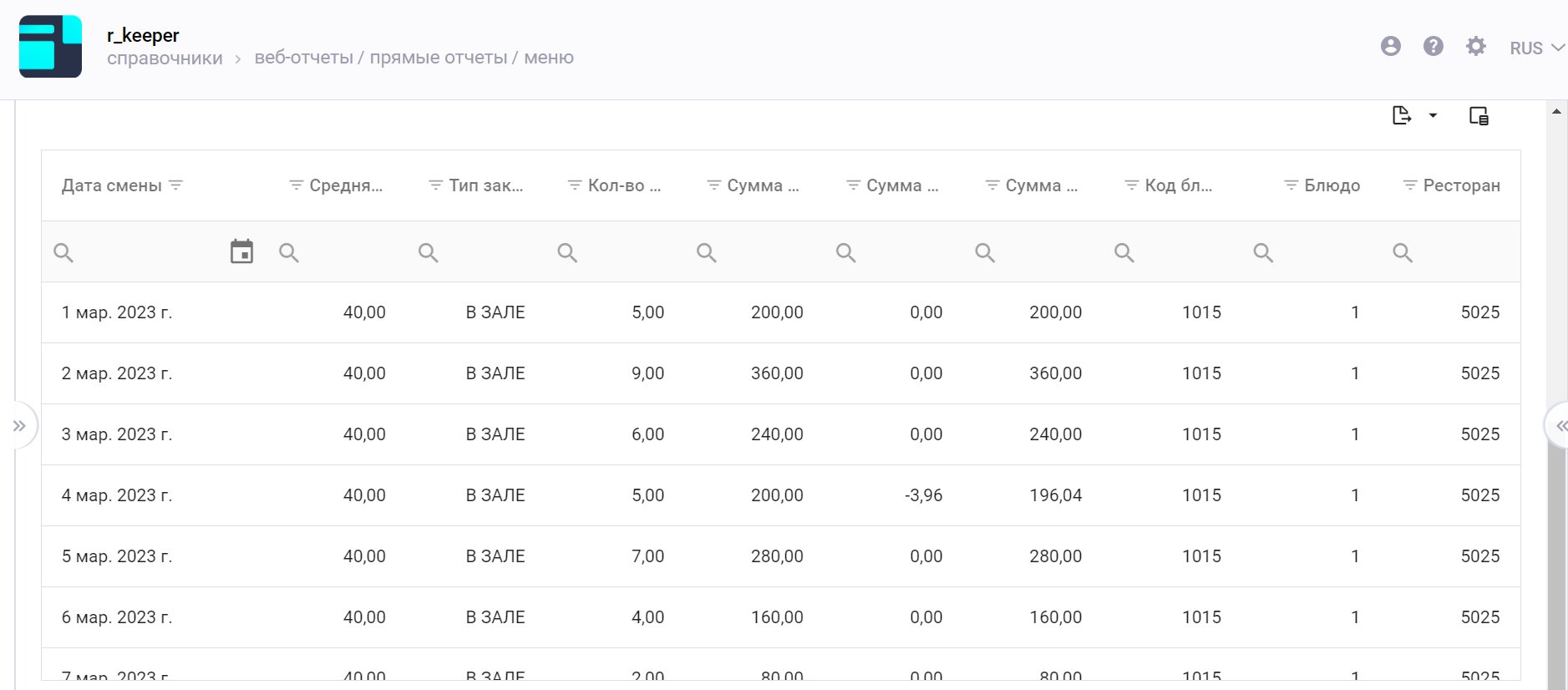Click the vertical scrollbar thumb
This screenshot has width=1568, height=690.
[1556, 560]
